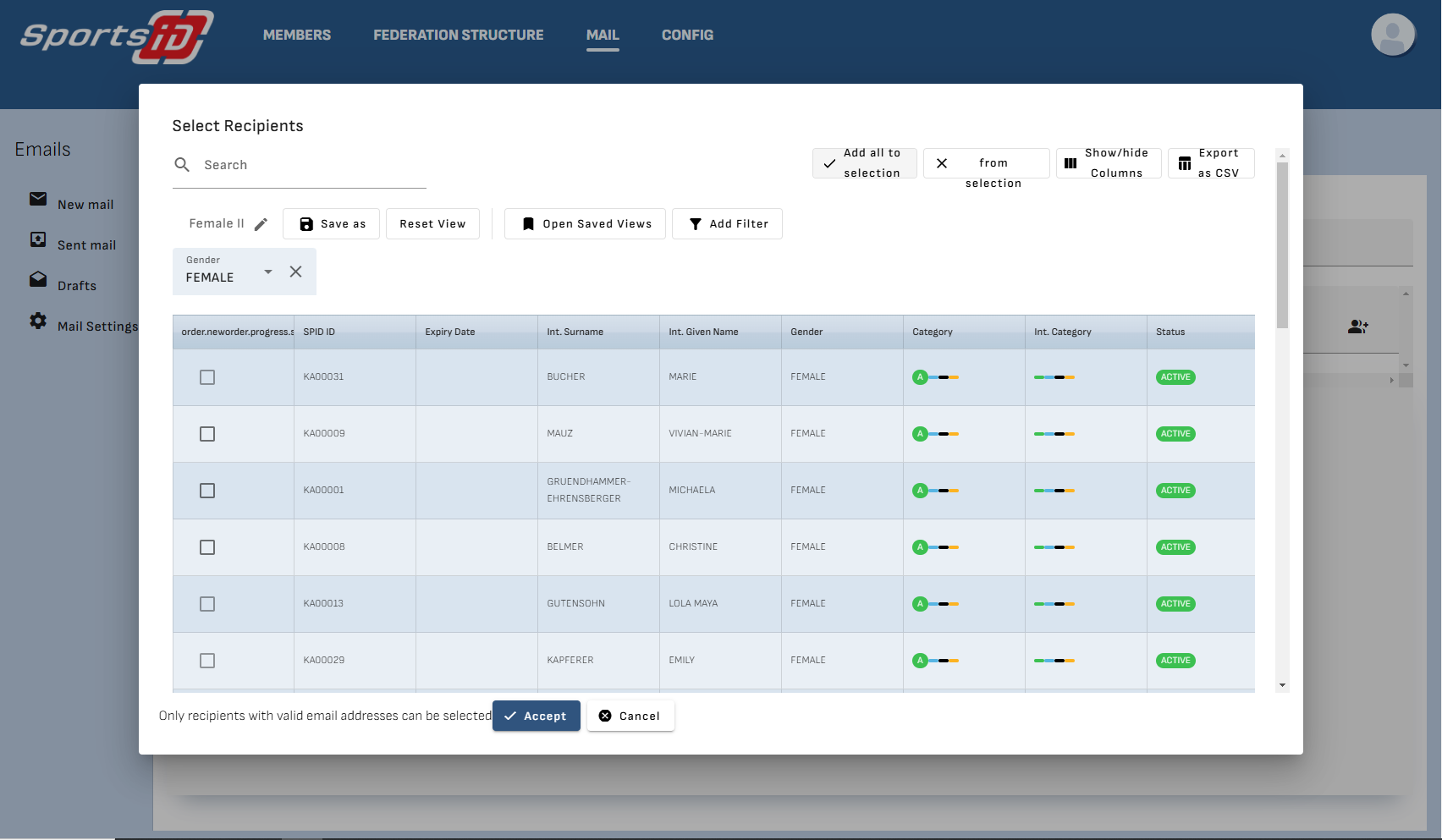Click the Mail Settings gear icon
The width and height of the screenshot is (1442, 840).
pyautogui.click(x=38, y=321)
